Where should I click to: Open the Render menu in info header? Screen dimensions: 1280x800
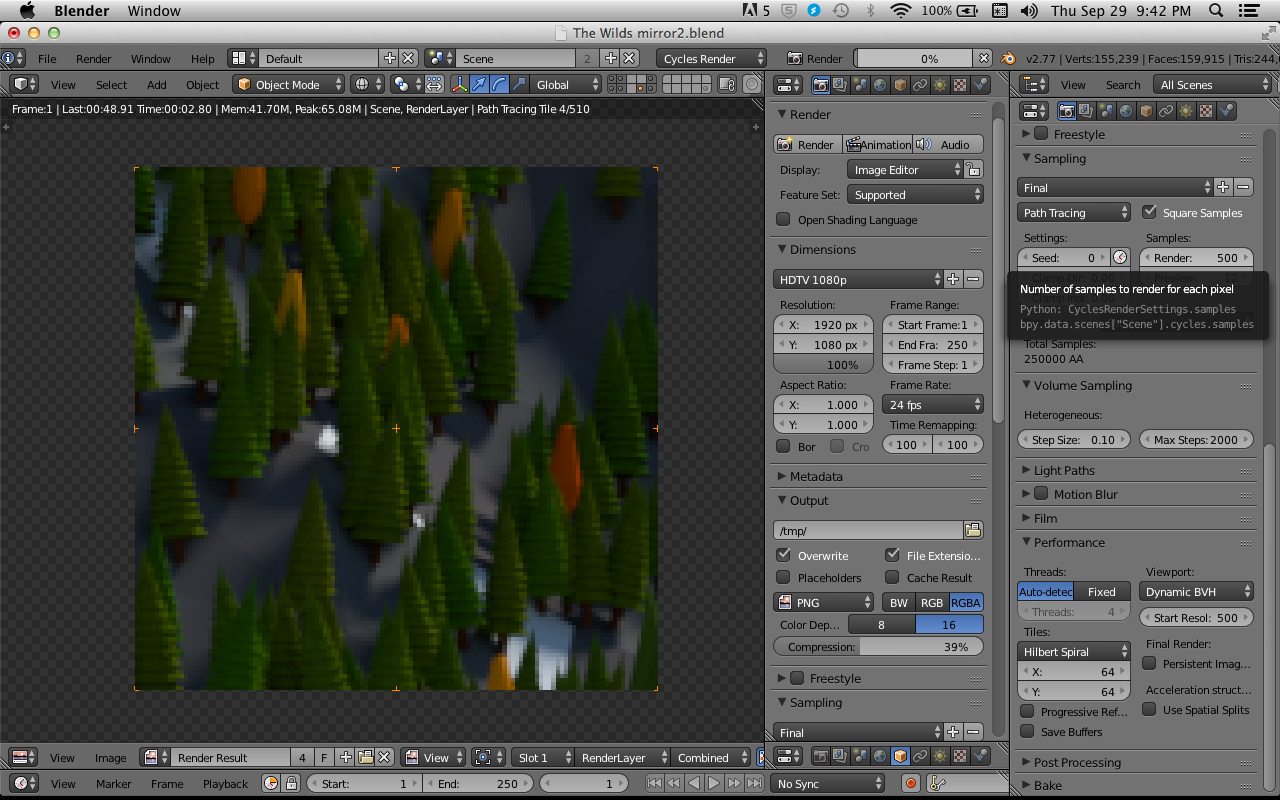pos(94,59)
